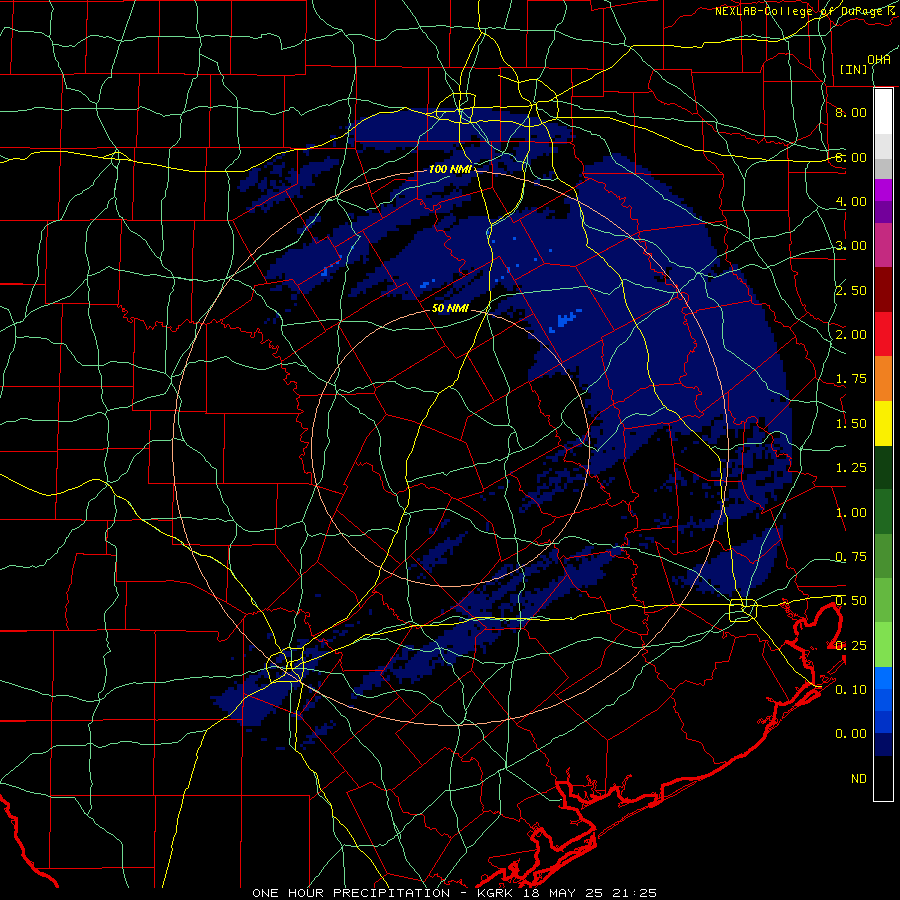Click the '0.10' legend value

pos(851,690)
